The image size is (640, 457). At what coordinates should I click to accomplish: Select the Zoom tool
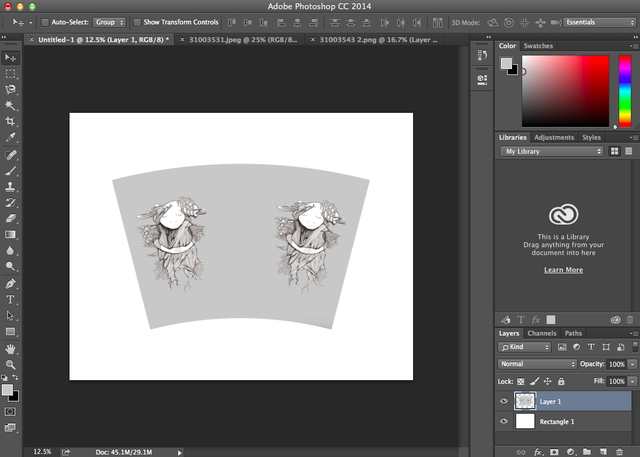(x=10, y=364)
